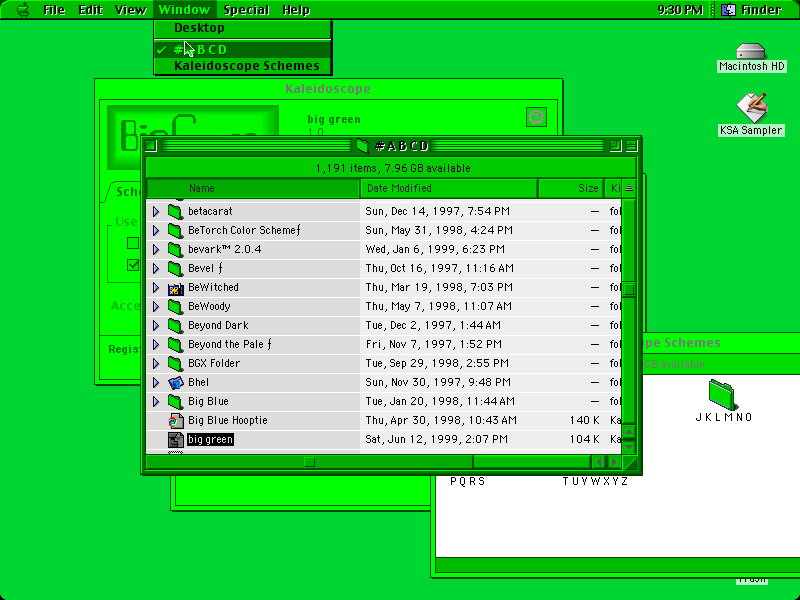Untick the checked checkbox in Kaleidoscope window
Viewport: 800px width, 600px height.
click(x=133, y=265)
